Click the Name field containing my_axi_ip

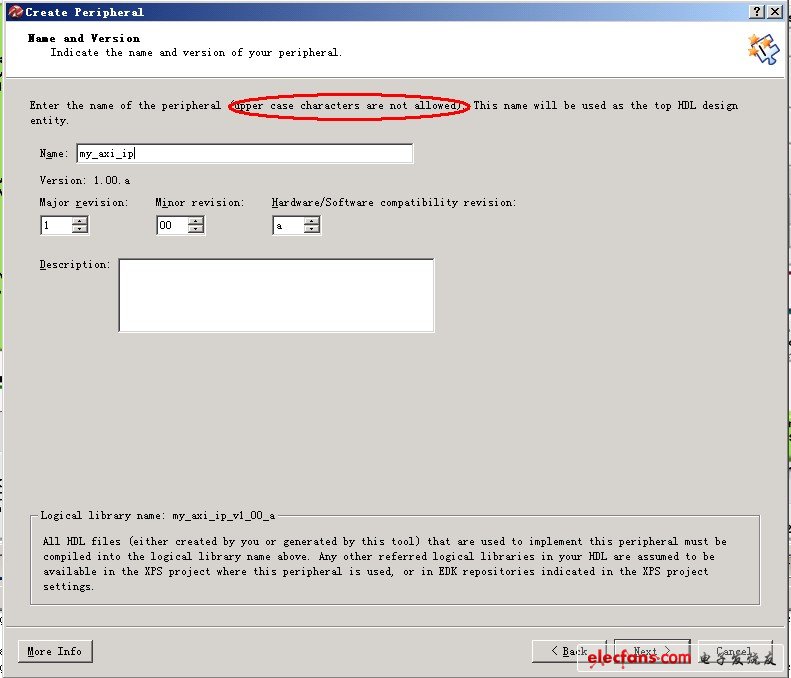pos(244,154)
